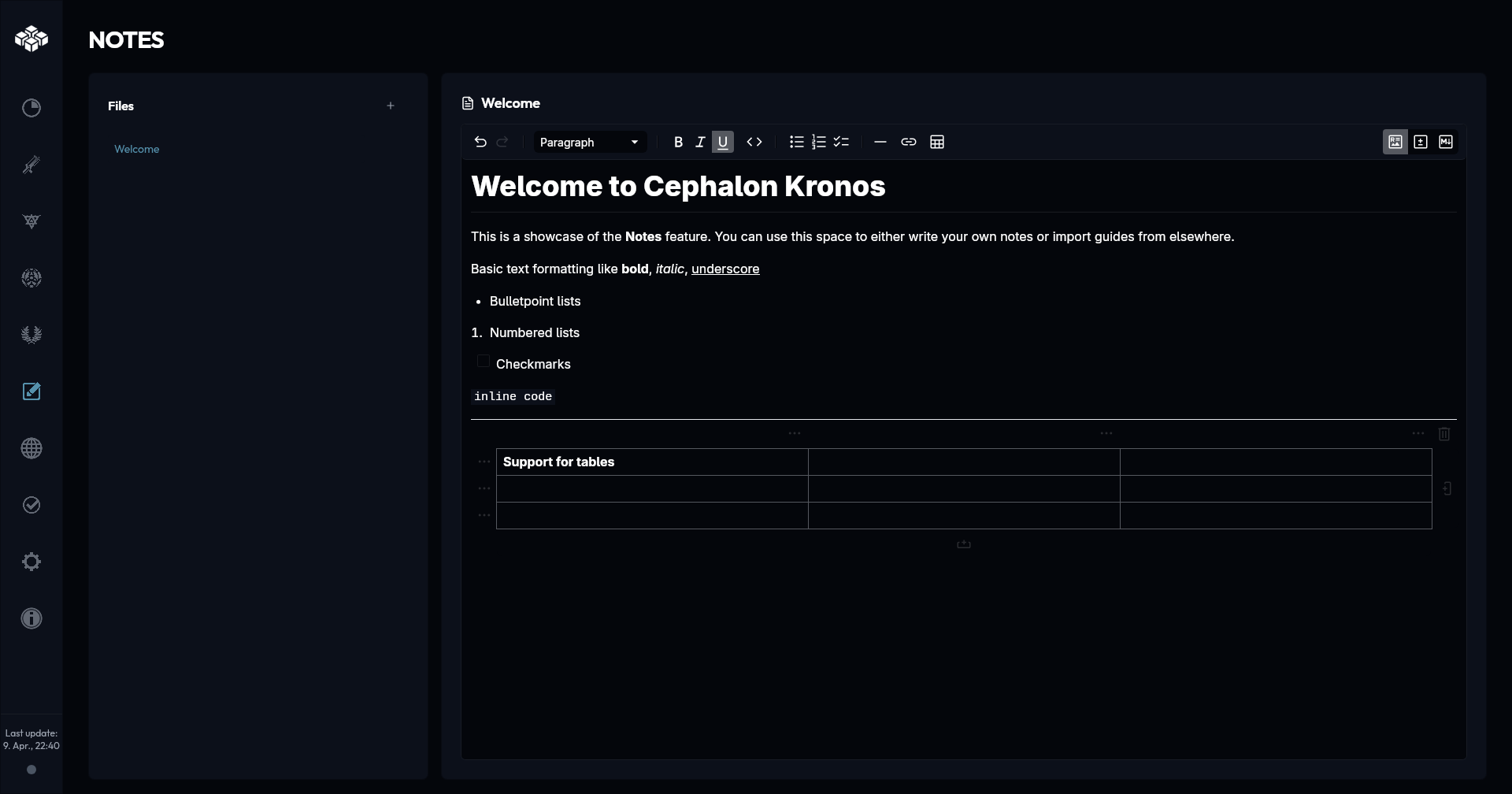Select the Welcome file in Files list
1512x794 pixels.
click(137, 149)
